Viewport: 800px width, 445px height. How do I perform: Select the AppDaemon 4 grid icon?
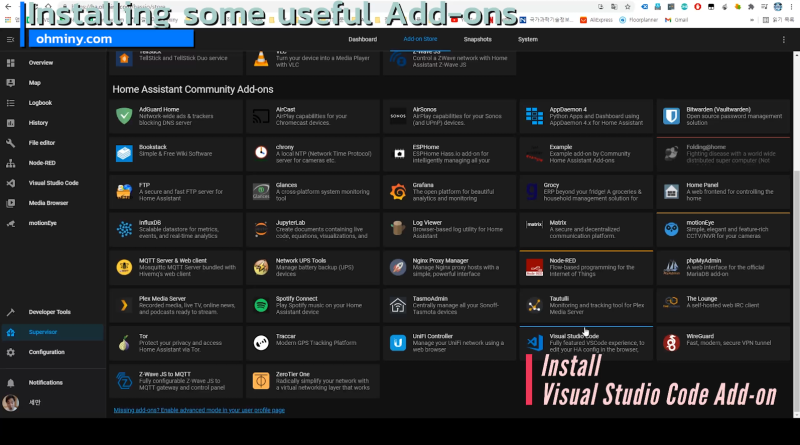[534, 116]
